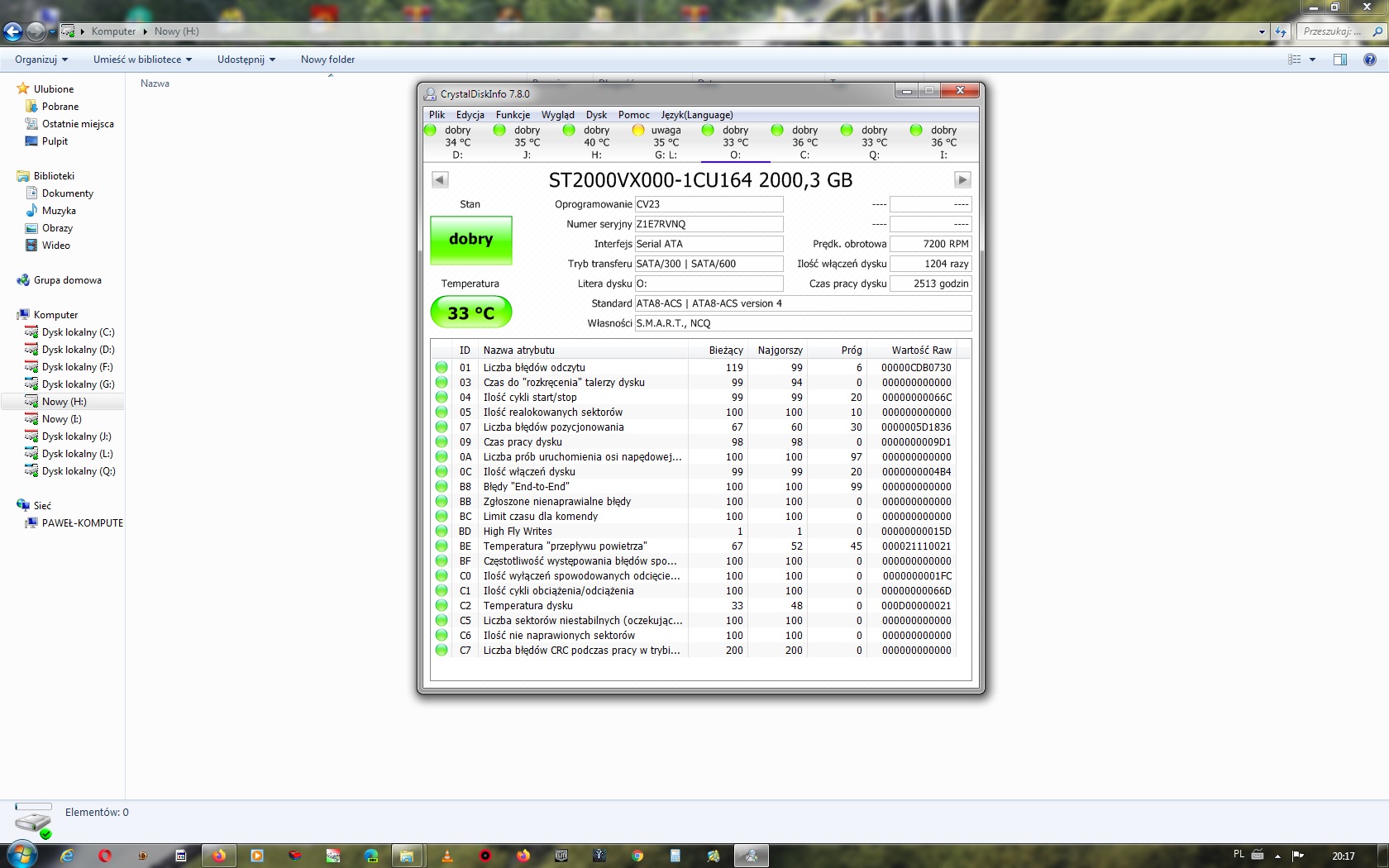Select Dokumenty library
The width and height of the screenshot is (1389, 868).
[x=68, y=193]
